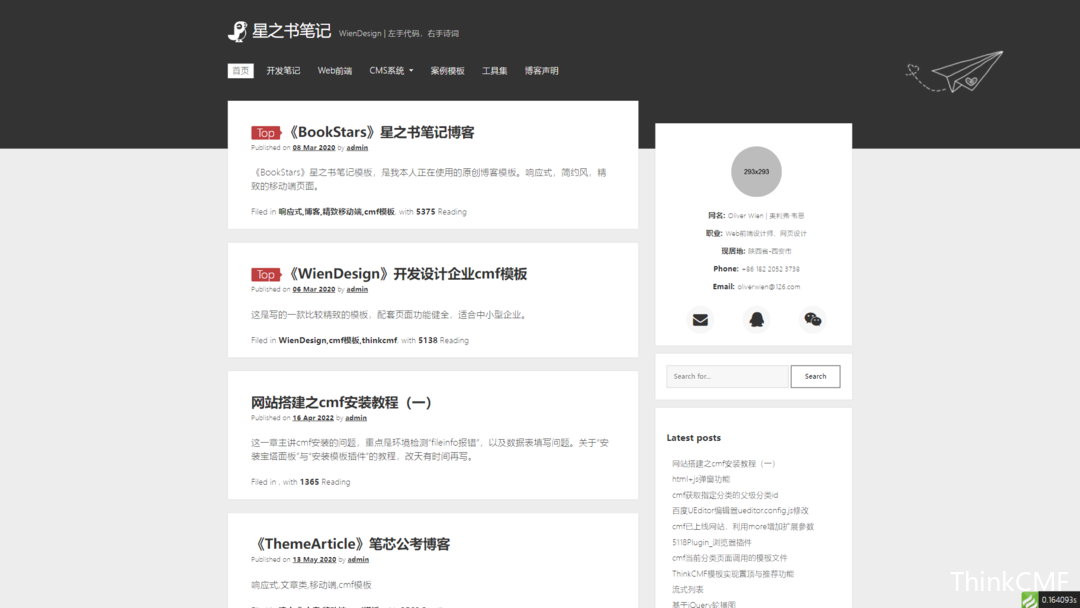Click the green ThinkCMF debug icon
The height and width of the screenshot is (608, 1080).
1029,600
